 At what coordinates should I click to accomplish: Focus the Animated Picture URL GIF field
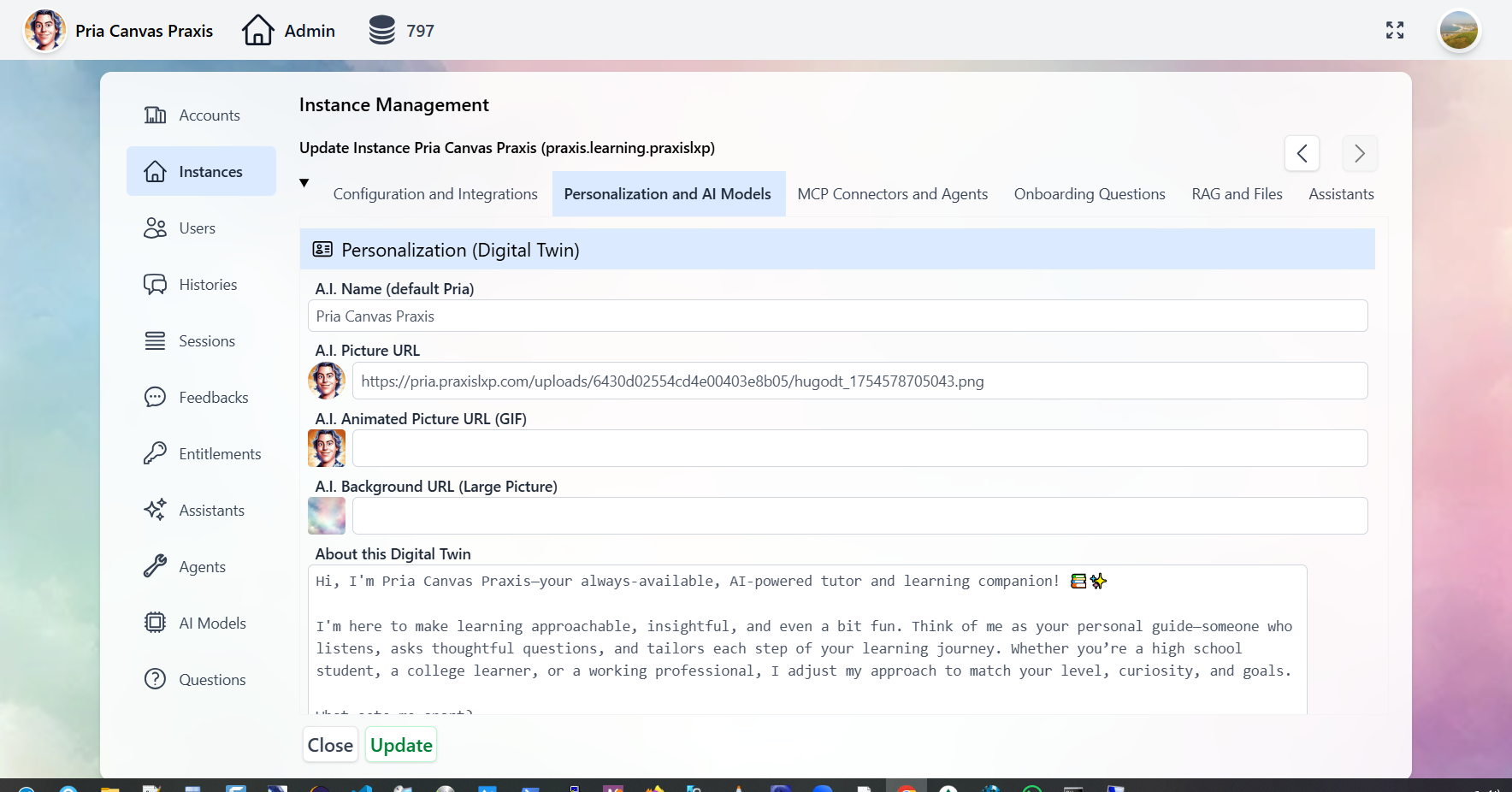[x=859, y=448]
